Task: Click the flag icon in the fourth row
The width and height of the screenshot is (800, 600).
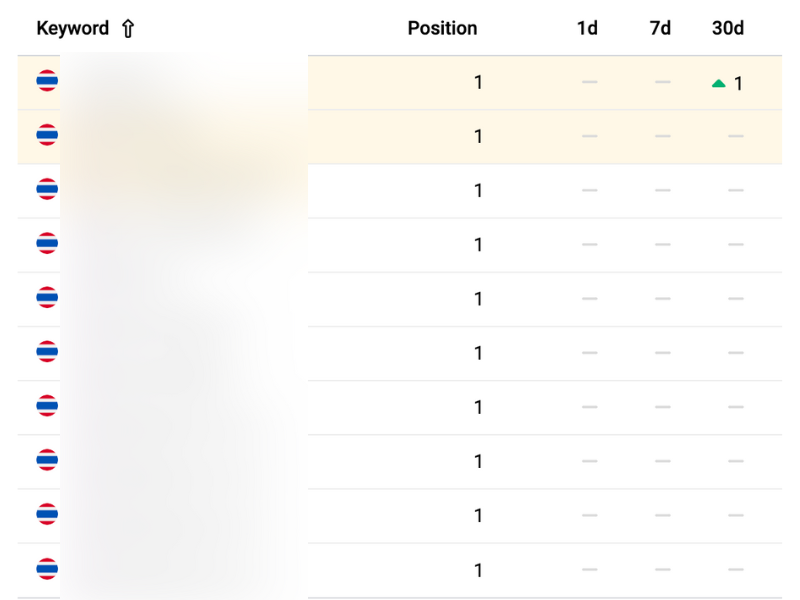Action: pyautogui.click(x=47, y=243)
